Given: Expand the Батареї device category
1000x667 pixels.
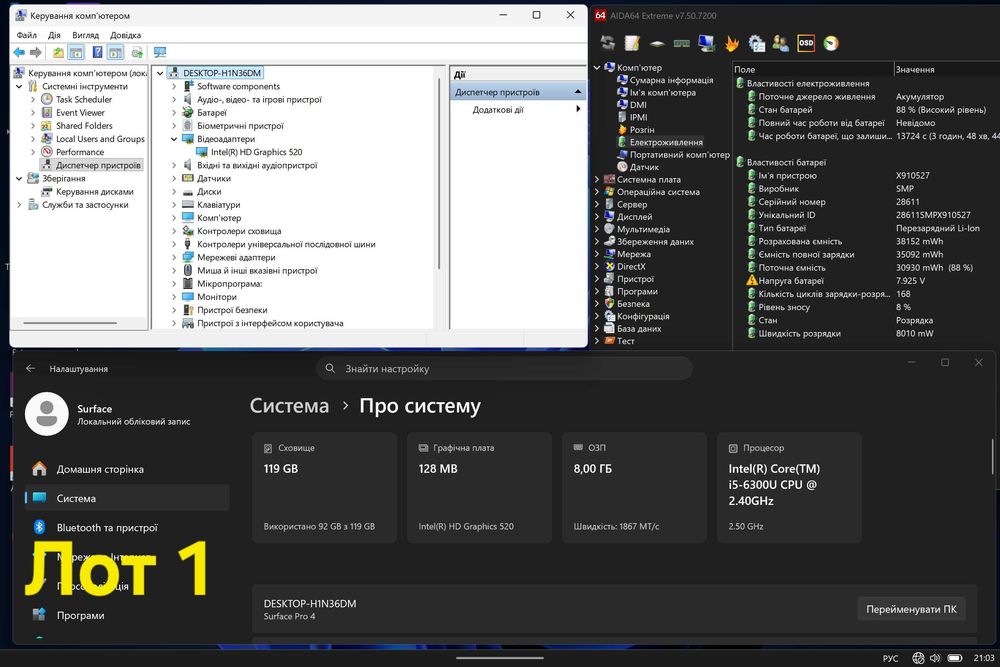Looking at the screenshot, I should coord(174,113).
